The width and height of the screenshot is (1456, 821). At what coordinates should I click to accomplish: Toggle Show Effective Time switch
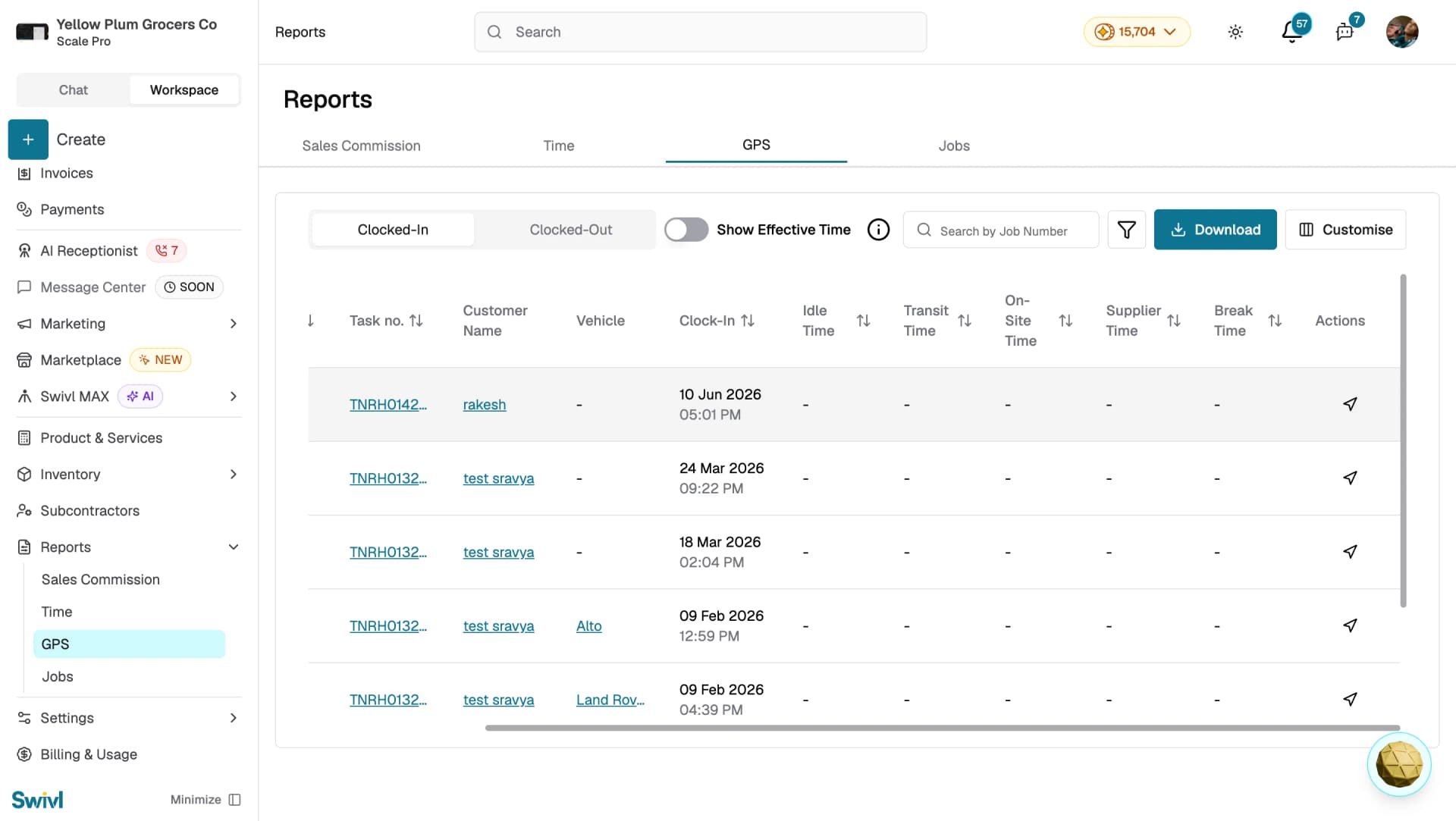point(686,230)
